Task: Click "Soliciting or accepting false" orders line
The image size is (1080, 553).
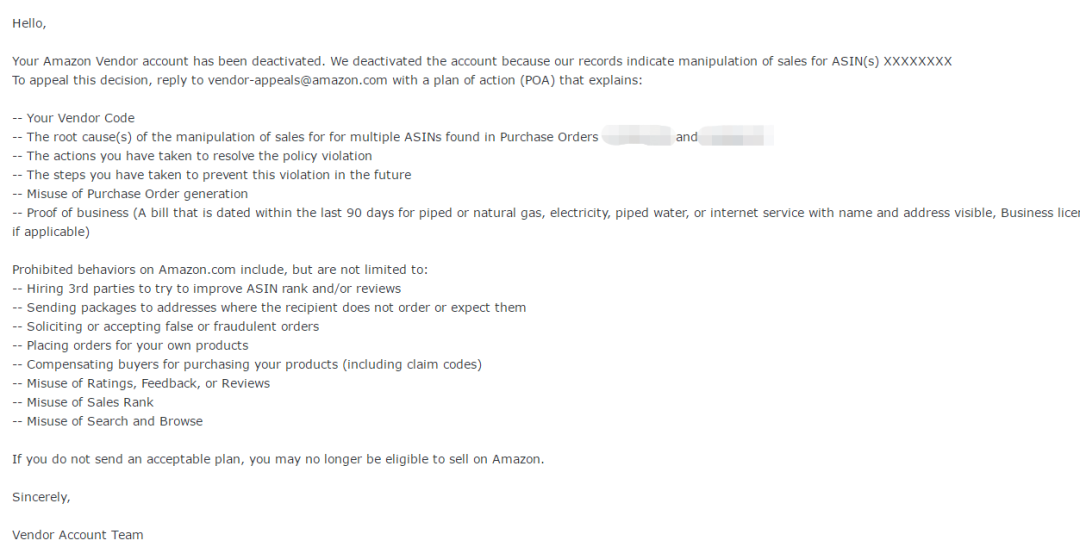Action: 166,327
